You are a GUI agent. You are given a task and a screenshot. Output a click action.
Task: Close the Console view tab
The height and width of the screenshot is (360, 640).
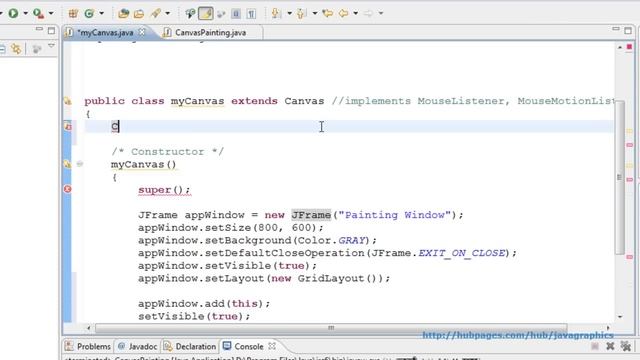point(272,346)
